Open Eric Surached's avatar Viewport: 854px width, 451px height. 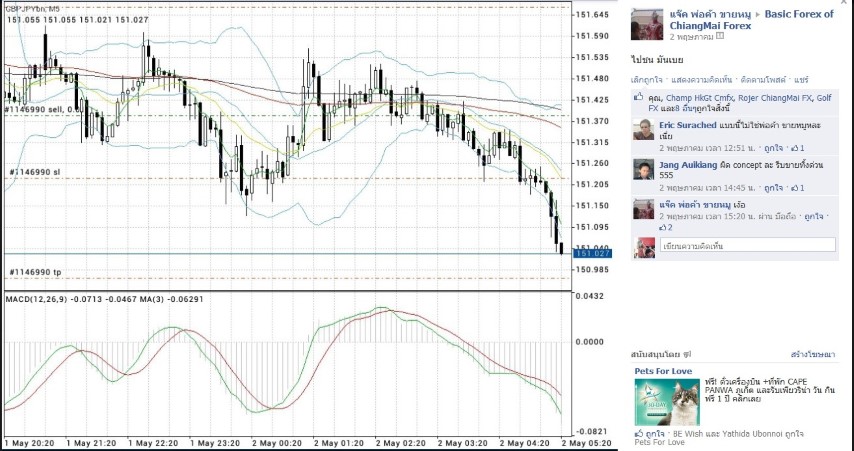point(643,130)
